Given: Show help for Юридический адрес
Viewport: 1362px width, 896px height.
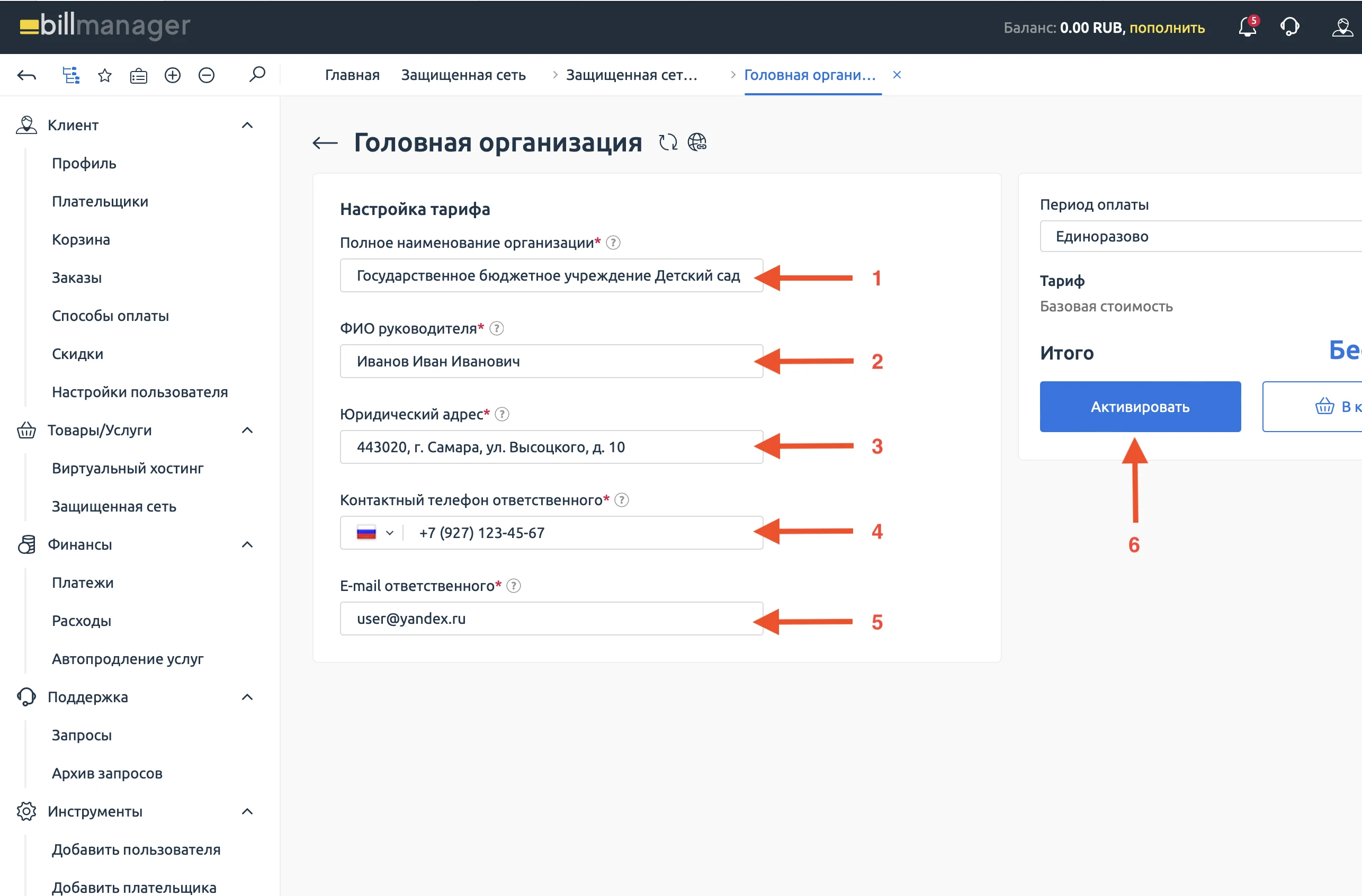Looking at the screenshot, I should [x=502, y=414].
